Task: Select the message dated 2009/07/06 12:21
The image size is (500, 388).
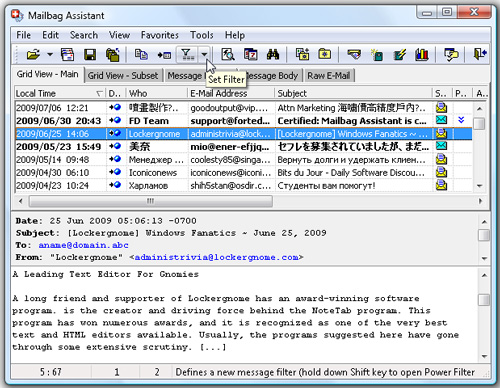Action: (243, 108)
